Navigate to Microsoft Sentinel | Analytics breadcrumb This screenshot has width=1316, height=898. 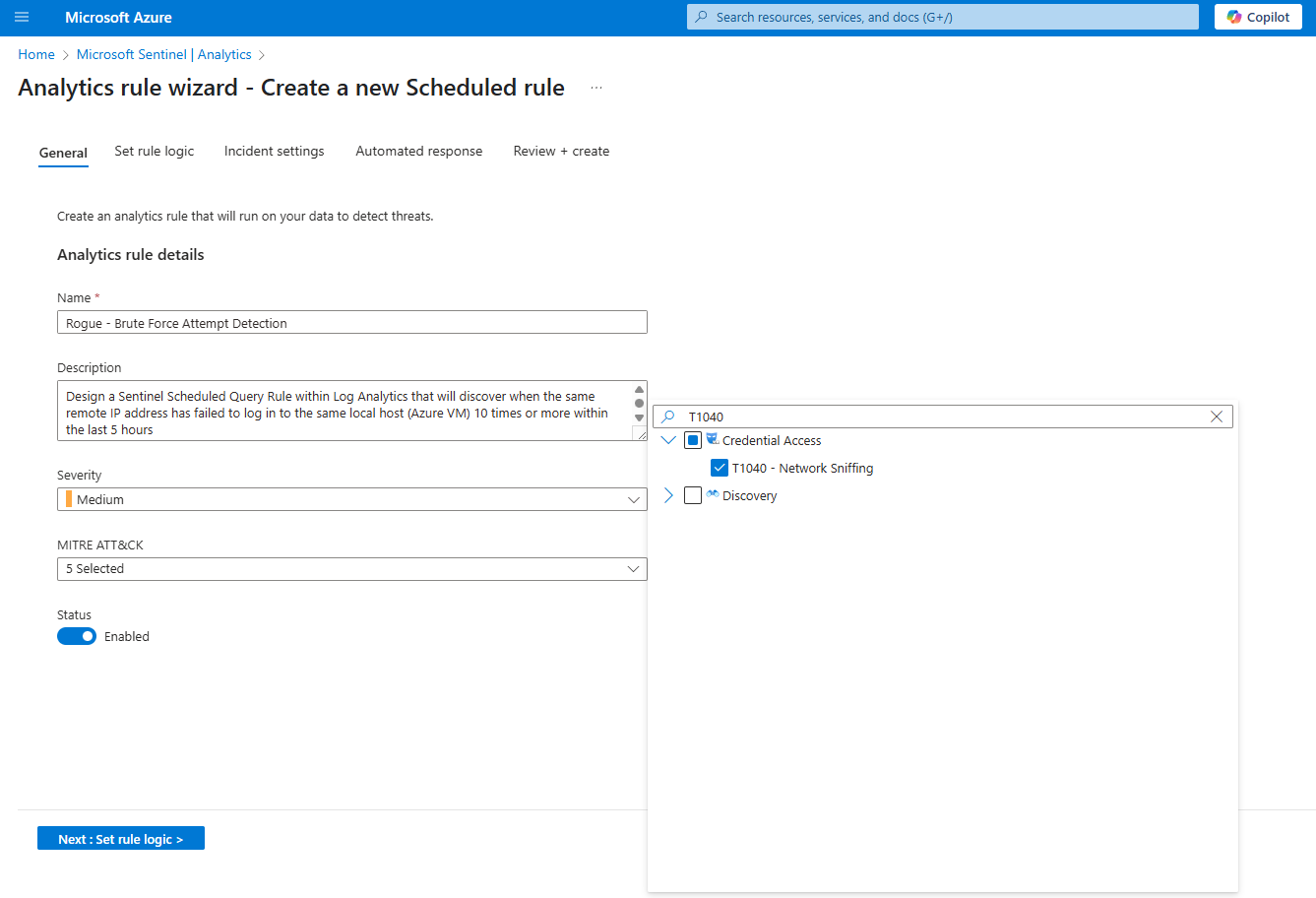point(164,54)
